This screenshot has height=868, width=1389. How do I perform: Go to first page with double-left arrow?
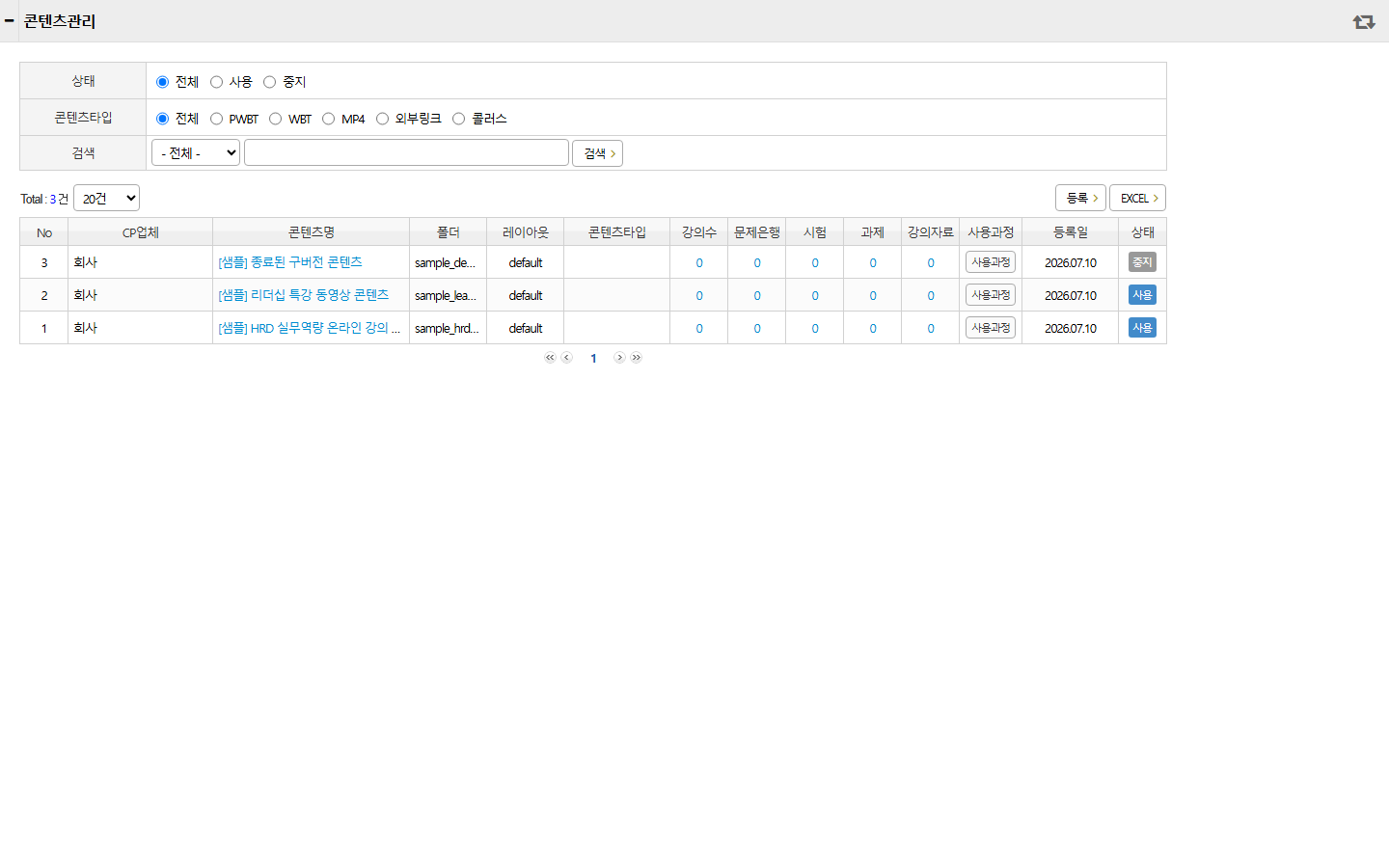click(550, 358)
